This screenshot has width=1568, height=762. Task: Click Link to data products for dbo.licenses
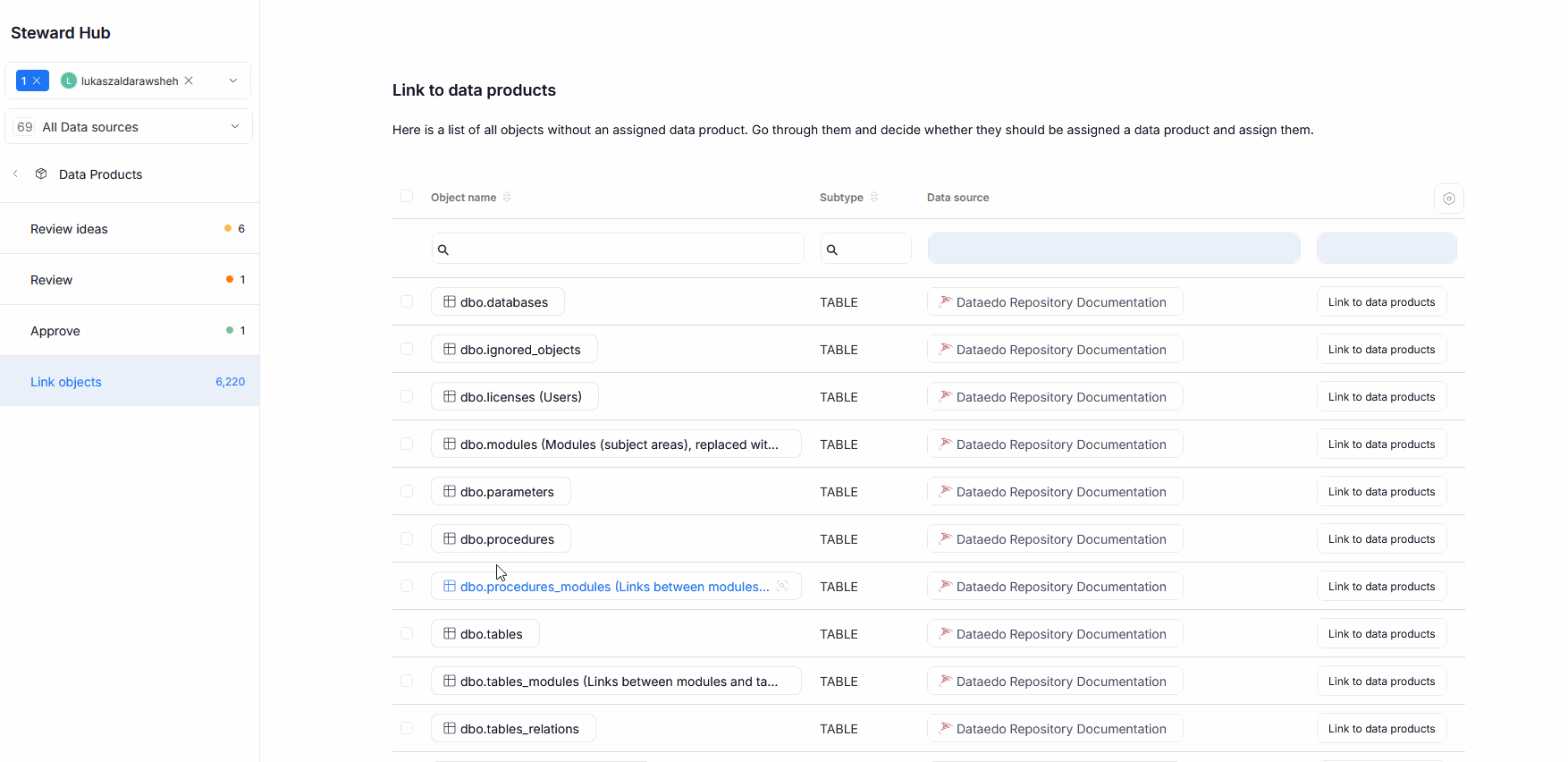click(x=1381, y=397)
